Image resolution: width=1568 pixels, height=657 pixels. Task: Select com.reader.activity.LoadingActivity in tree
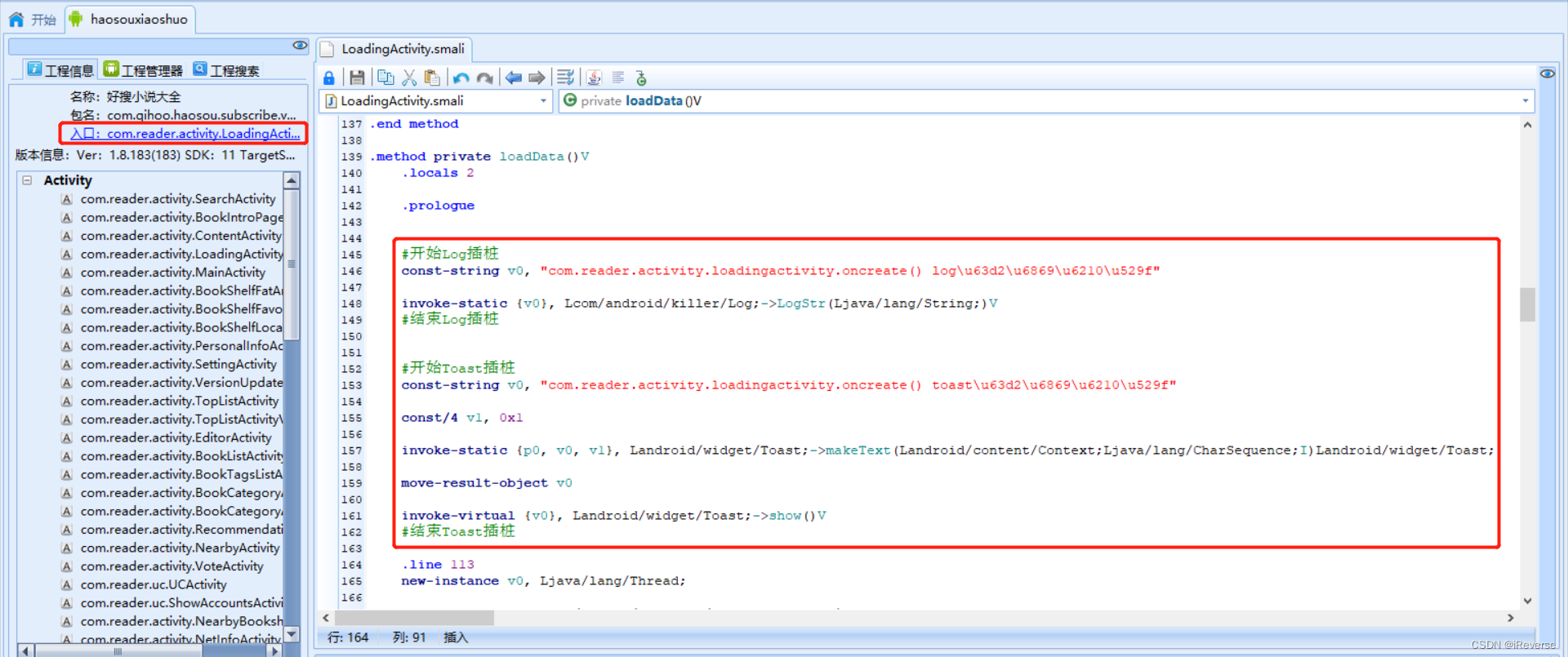tap(181, 254)
